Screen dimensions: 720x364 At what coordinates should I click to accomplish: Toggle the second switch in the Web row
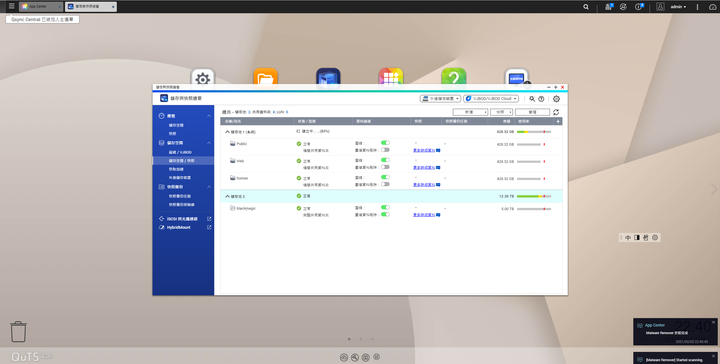click(385, 167)
